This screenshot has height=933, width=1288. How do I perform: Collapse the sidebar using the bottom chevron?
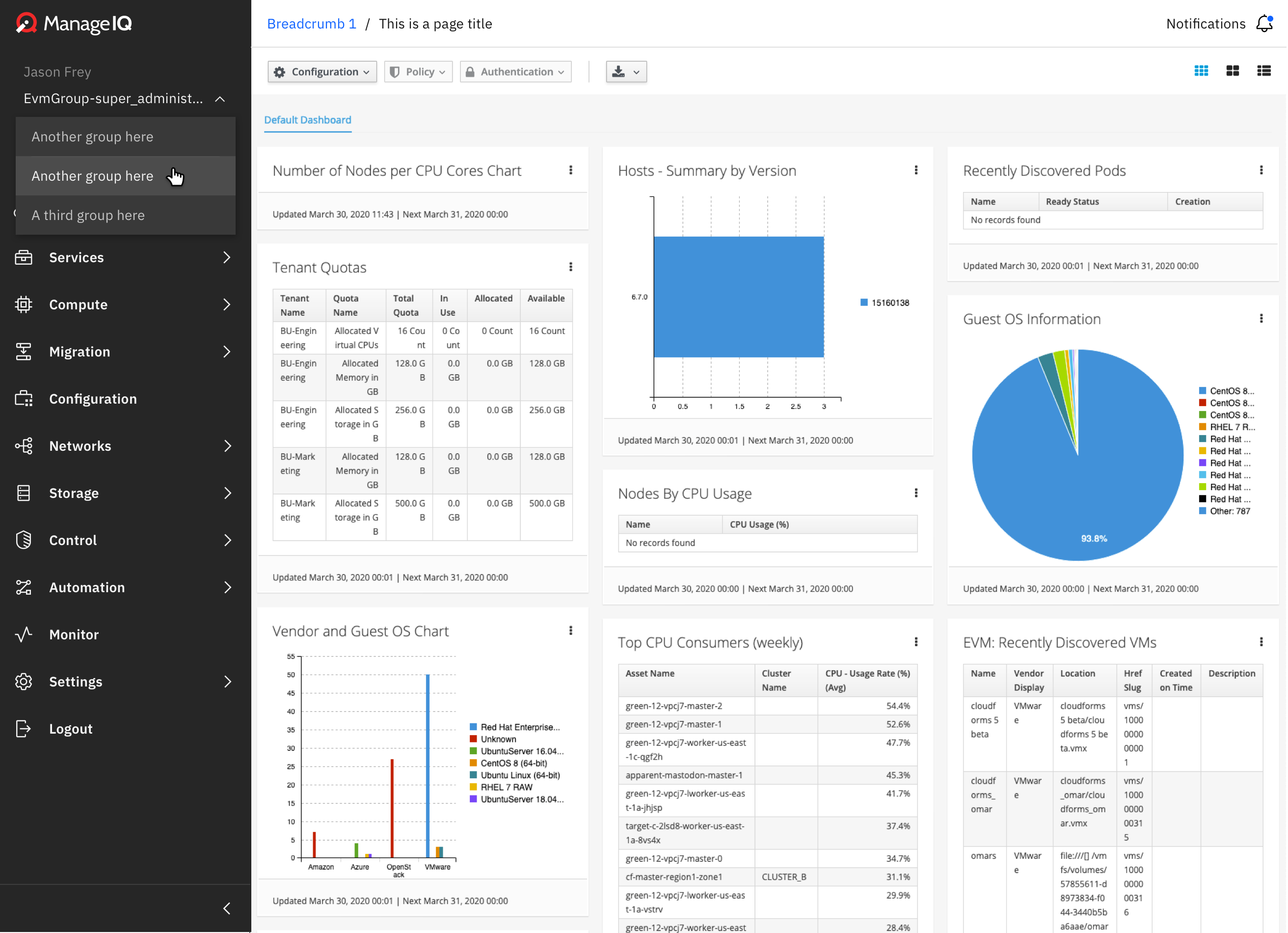pyautogui.click(x=227, y=908)
